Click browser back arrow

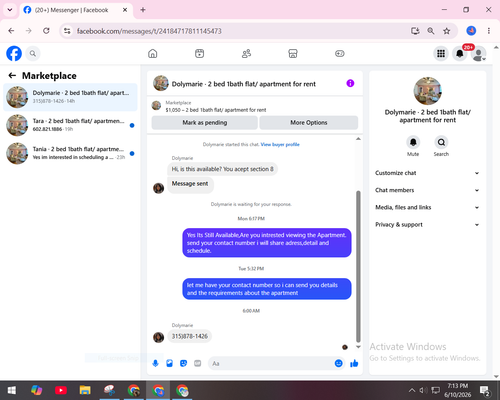tap(11, 31)
